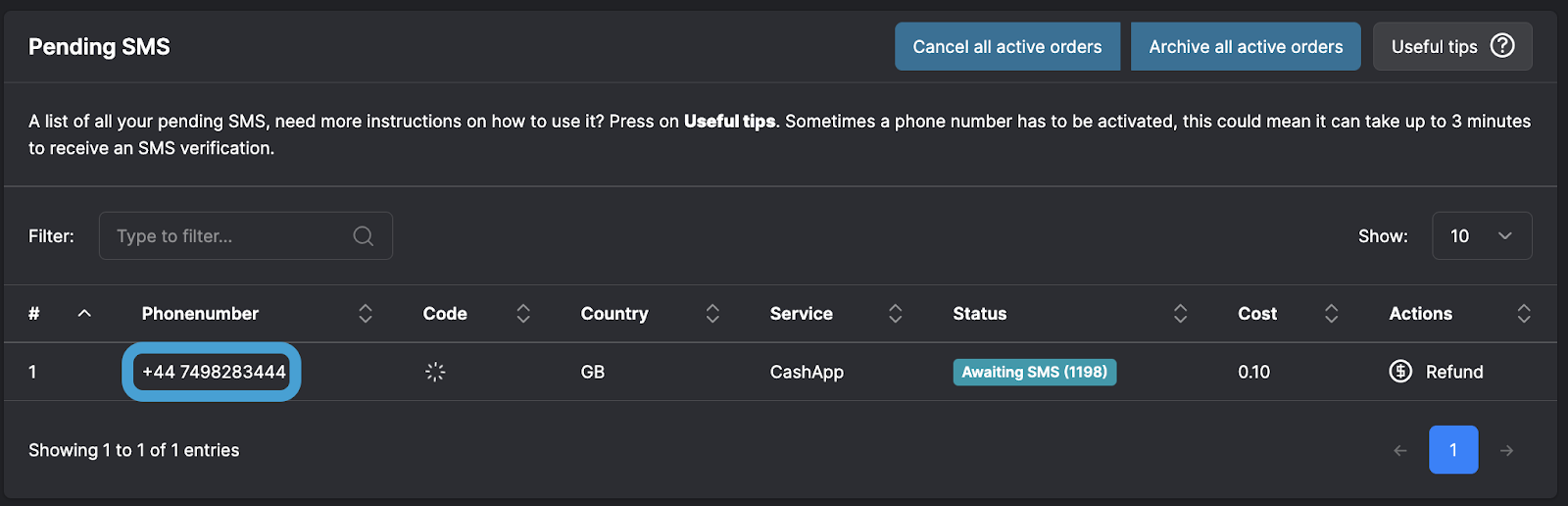Sort by Service column arrows

click(x=895, y=314)
